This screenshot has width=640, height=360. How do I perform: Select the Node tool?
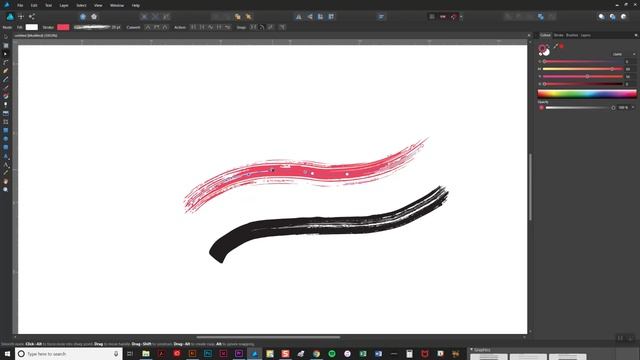point(5,54)
